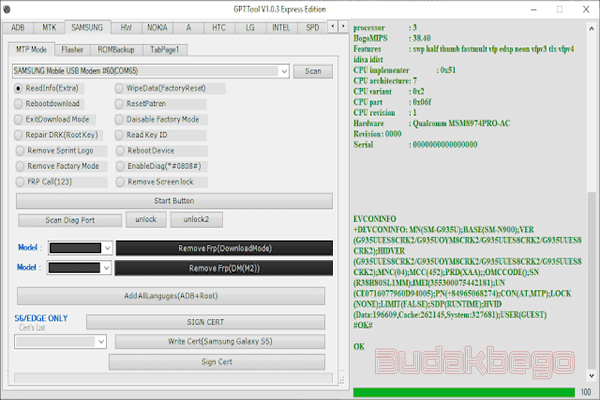Screen dimensions: 600x400
Task: Click Remove Frp(DownloadMode) button
Action: click(x=225, y=248)
